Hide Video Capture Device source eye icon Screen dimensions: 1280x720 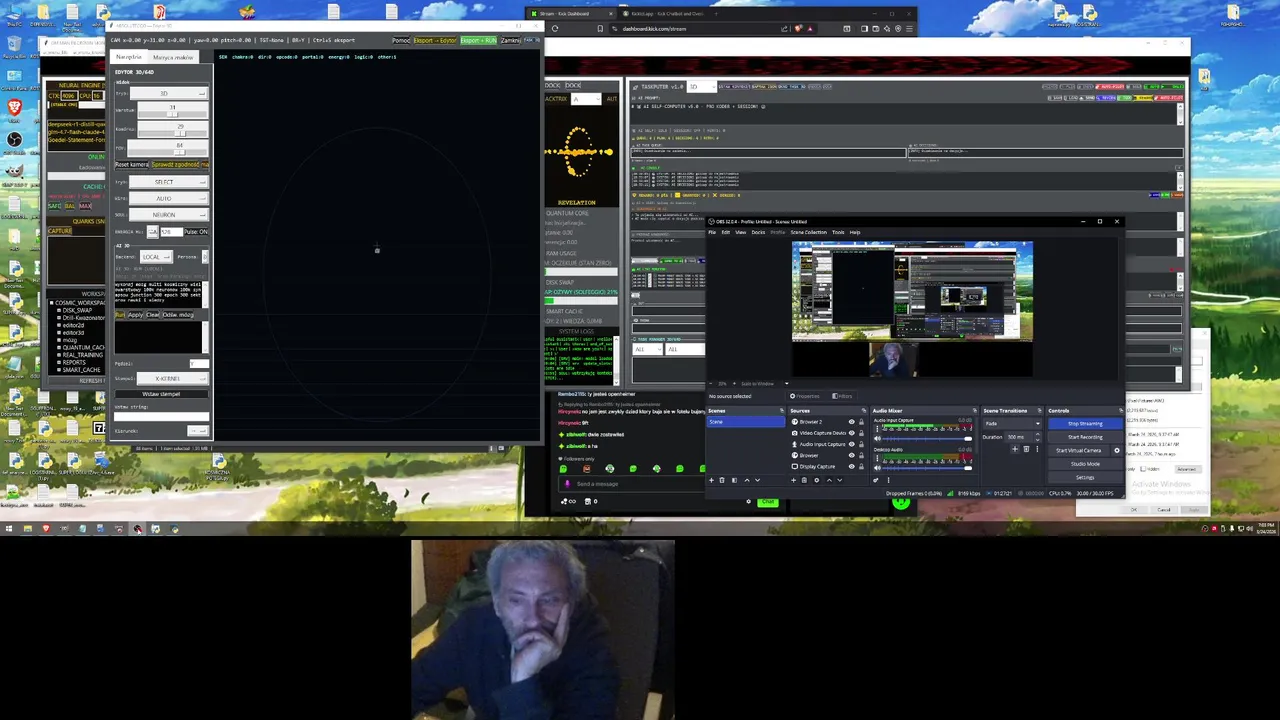pyautogui.click(x=852, y=433)
